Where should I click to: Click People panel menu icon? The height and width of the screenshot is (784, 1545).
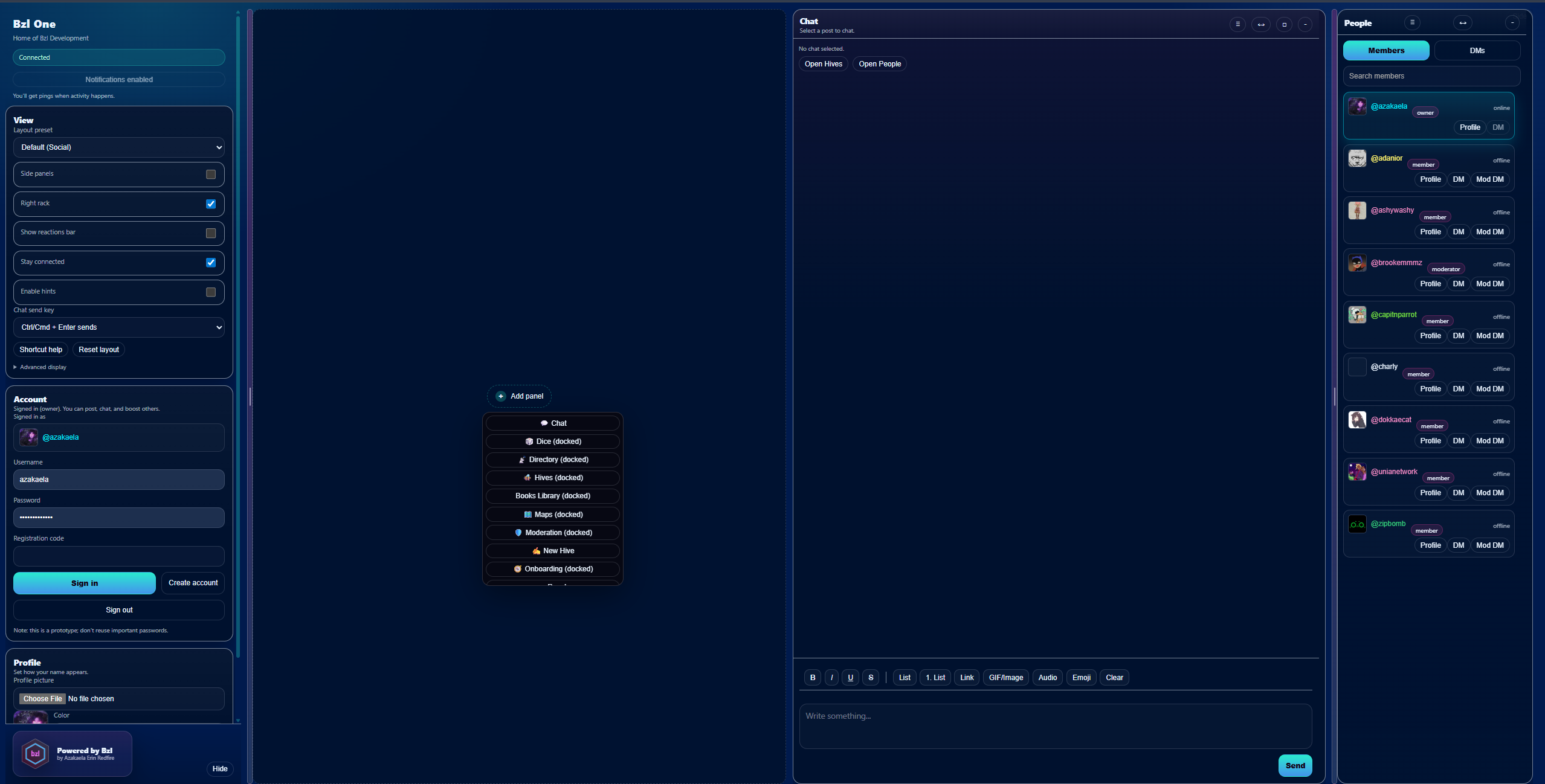pyautogui.click(x=1412, y=23)
